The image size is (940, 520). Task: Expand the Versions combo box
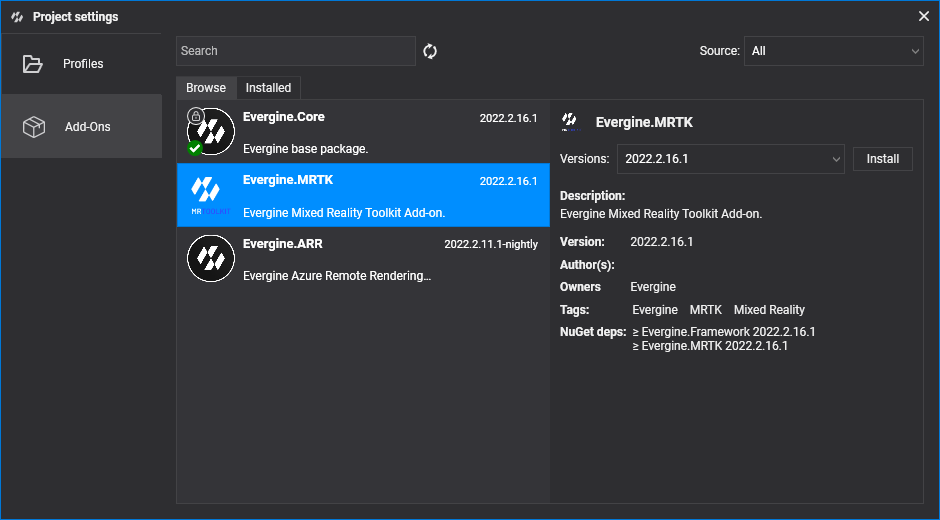(x=731, y=159)
